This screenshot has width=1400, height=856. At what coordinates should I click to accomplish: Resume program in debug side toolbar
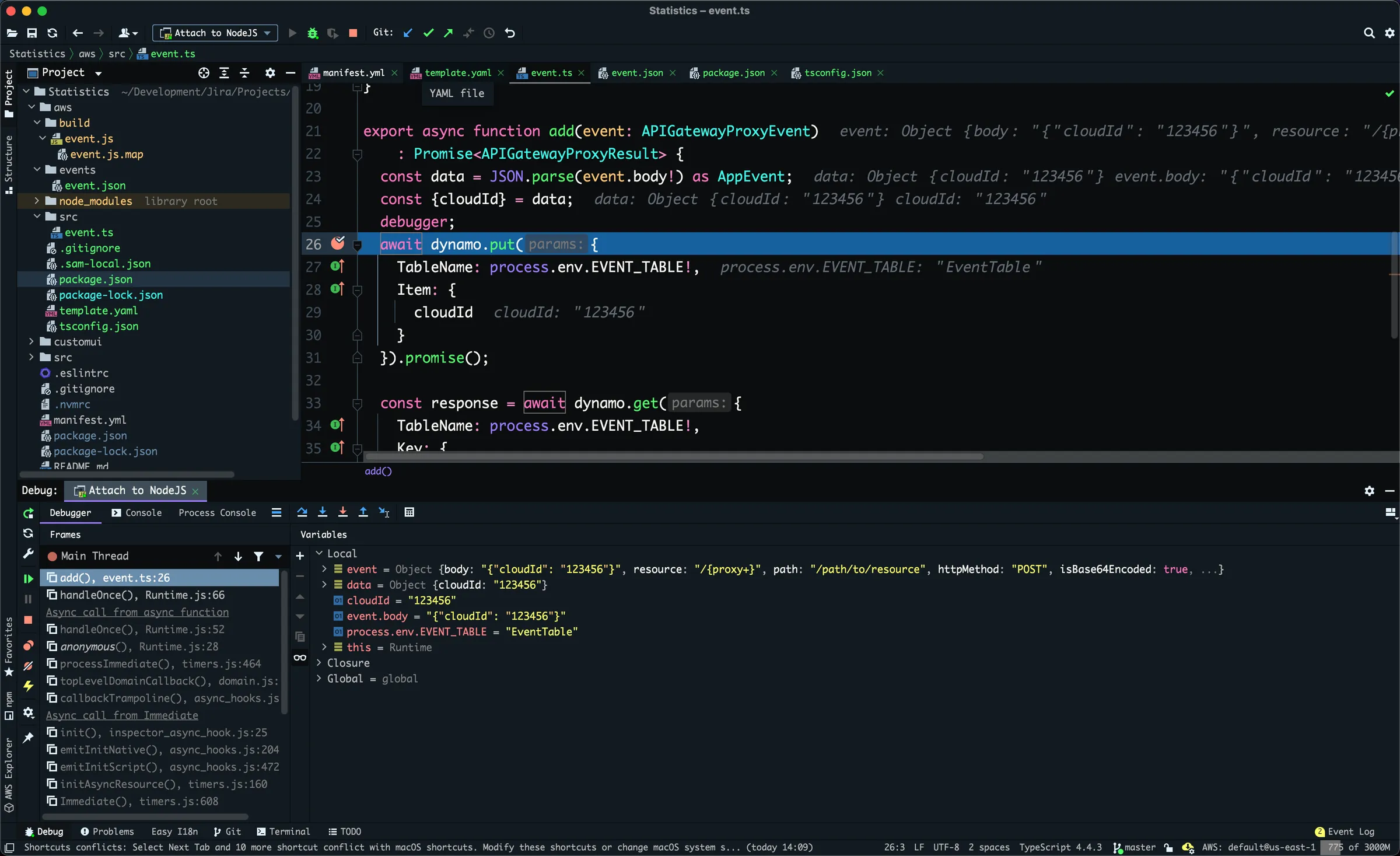click(x=28, y=579)
